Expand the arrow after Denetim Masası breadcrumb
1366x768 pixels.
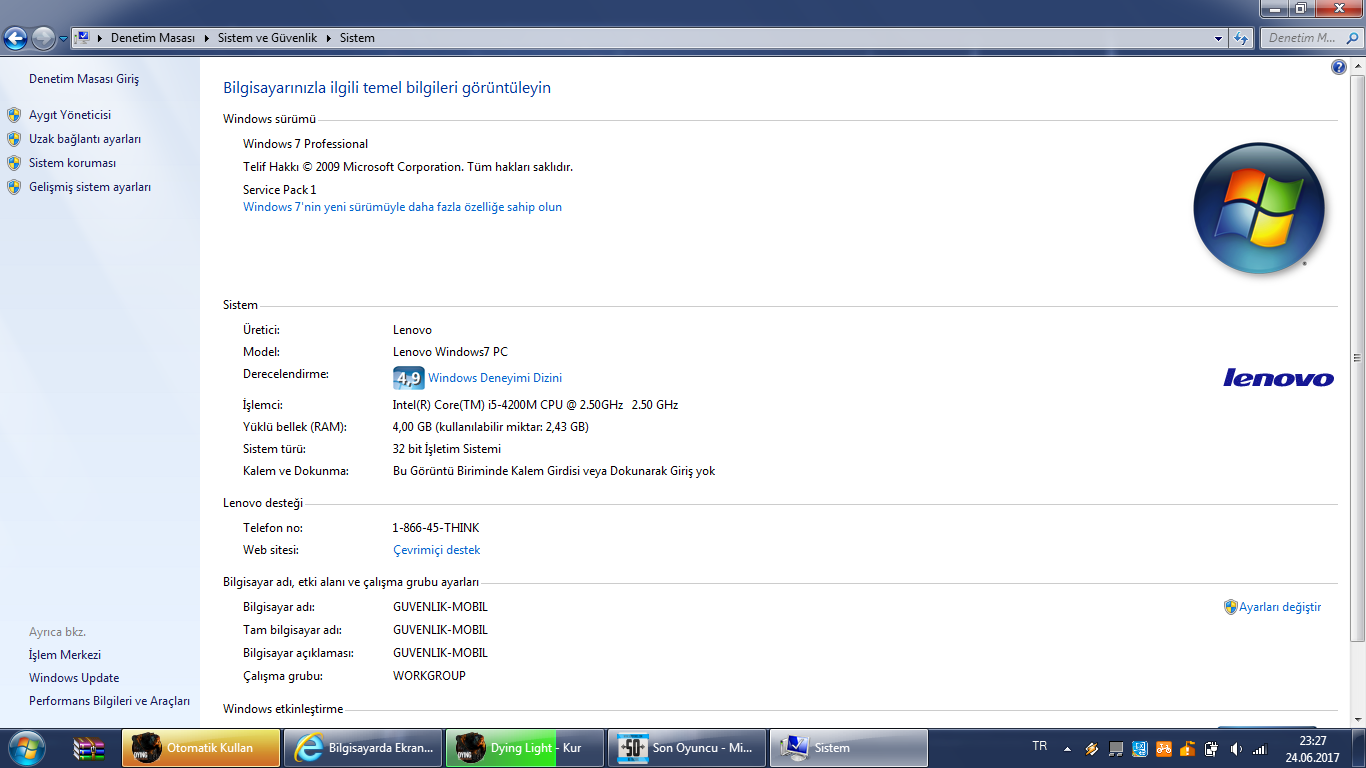pos(207,38)
